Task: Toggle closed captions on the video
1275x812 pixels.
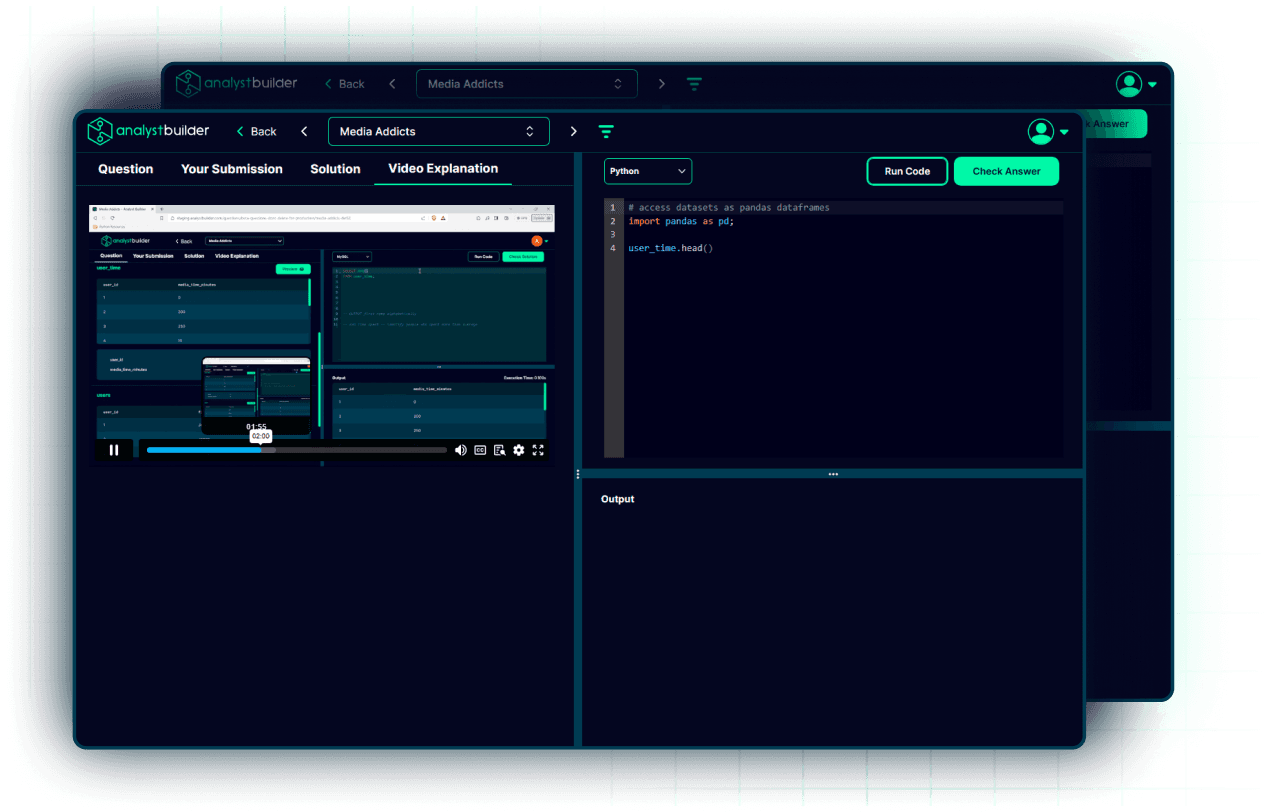Action: pyautogui.click(x=480, y=450)
